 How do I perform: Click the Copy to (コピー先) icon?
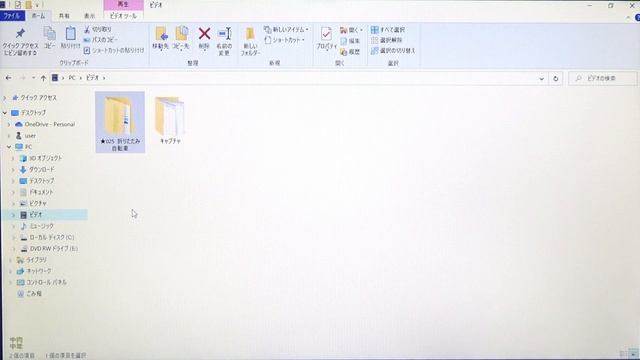tap(181, 34)
